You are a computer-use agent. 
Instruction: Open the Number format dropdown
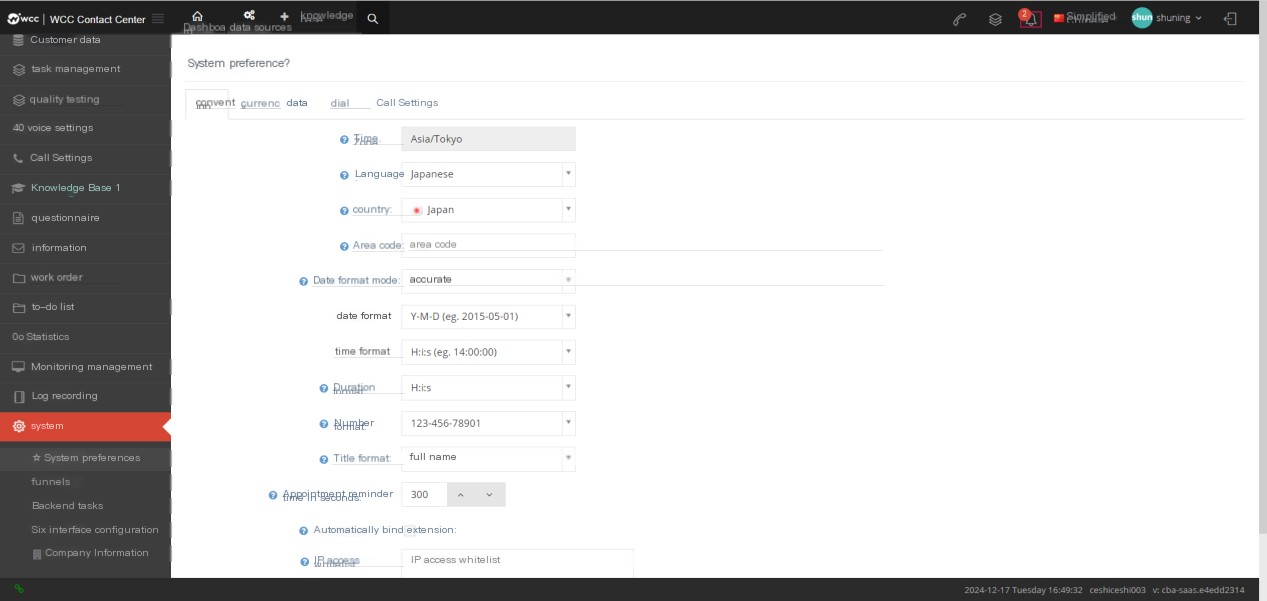488,423
